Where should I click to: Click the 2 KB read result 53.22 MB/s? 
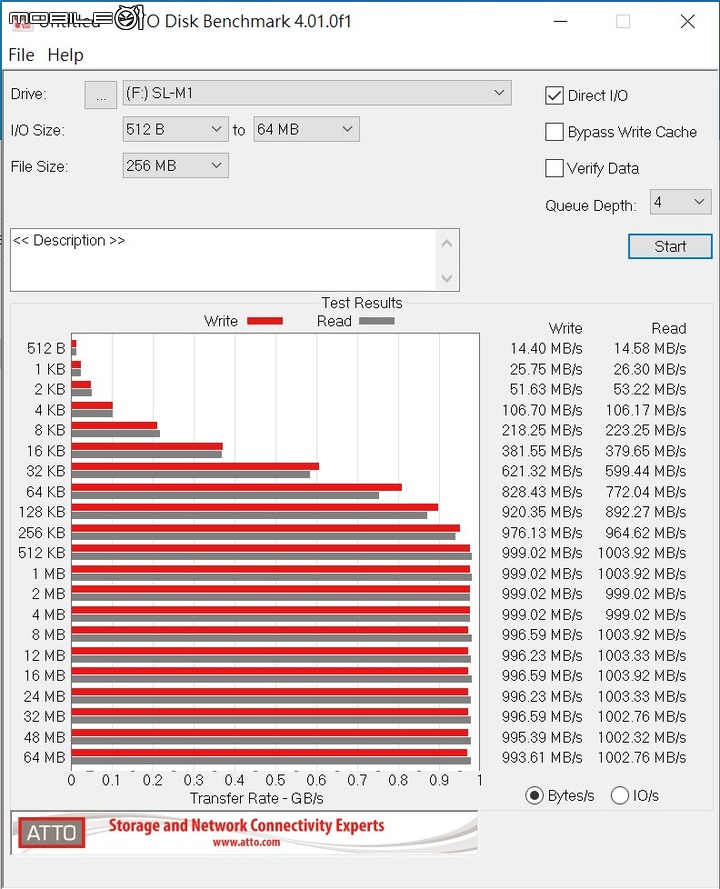point(650,390)
